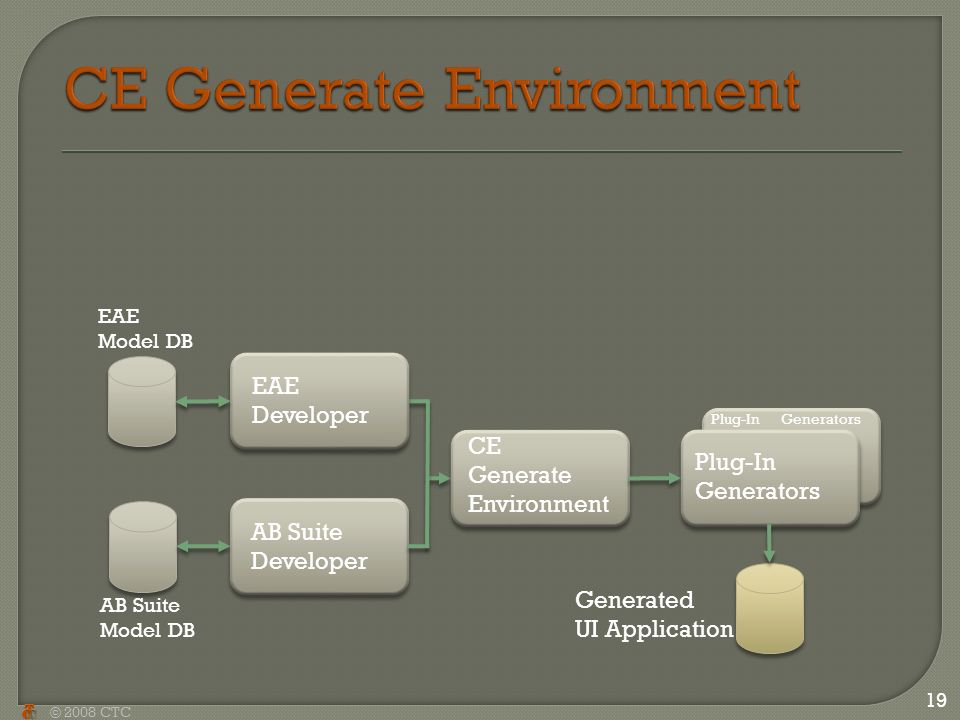Click the slide number 19
Image resolution: width=960 pixels, height=720 pixels.
pyautogui.click(x=936, y=700)
